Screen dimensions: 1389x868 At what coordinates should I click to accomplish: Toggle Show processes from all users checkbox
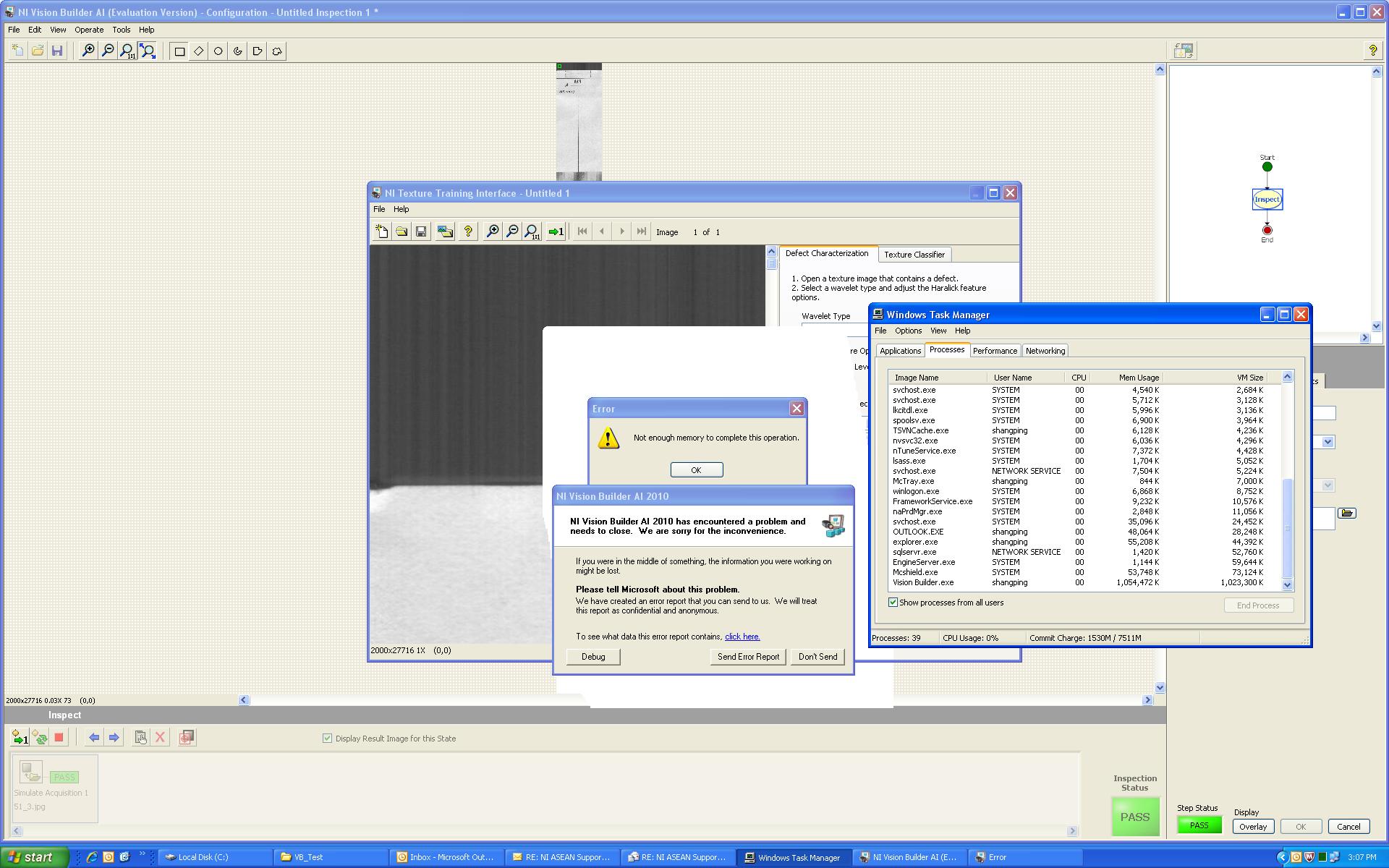891,602
